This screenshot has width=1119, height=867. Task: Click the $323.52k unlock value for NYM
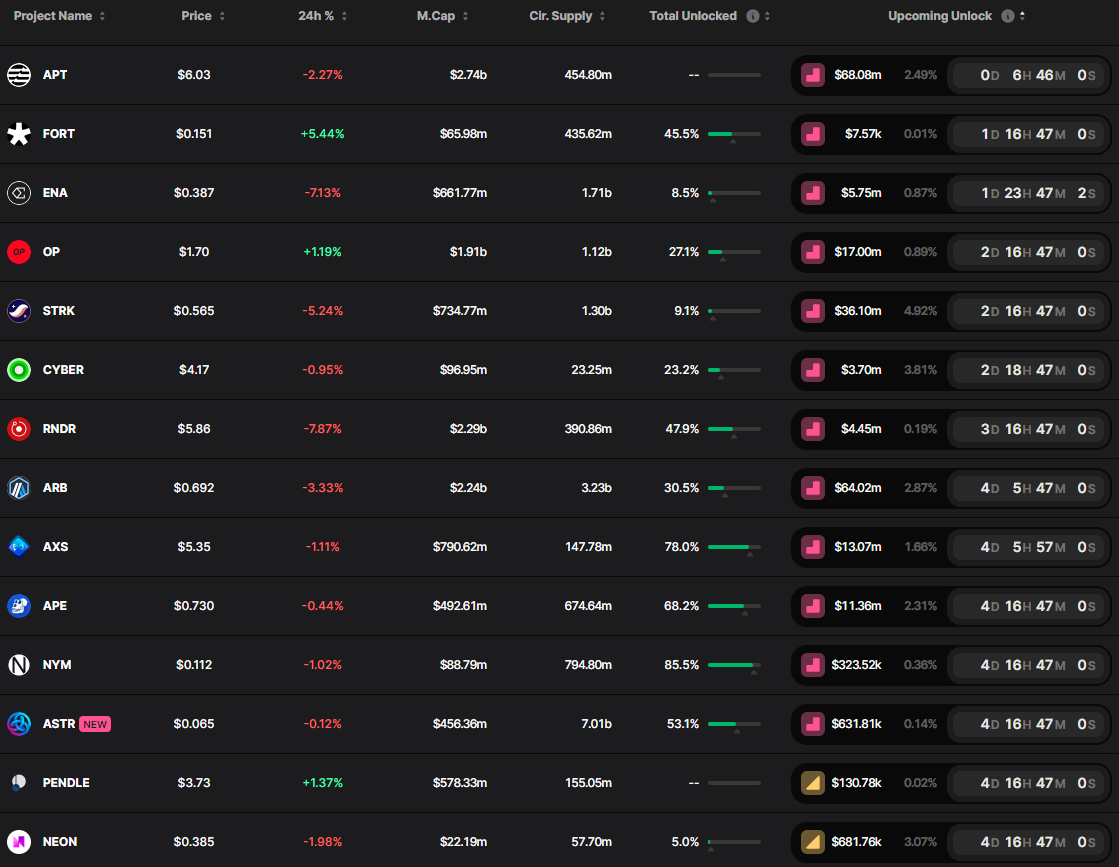click(x=856, y=665)
